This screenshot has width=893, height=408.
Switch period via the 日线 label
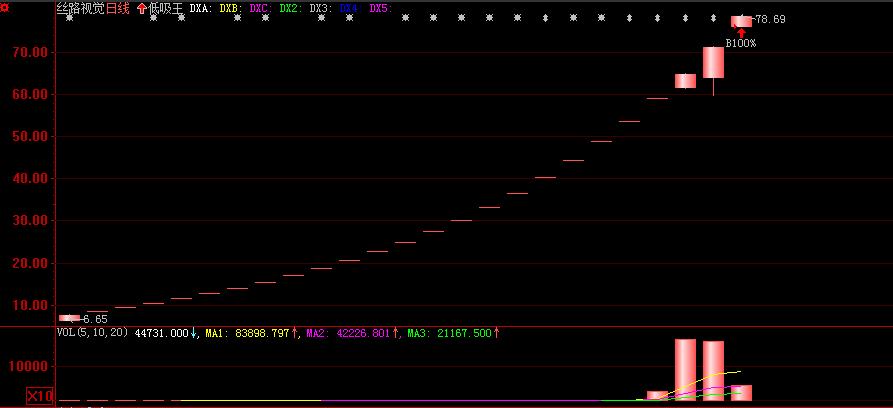[118, 9]
